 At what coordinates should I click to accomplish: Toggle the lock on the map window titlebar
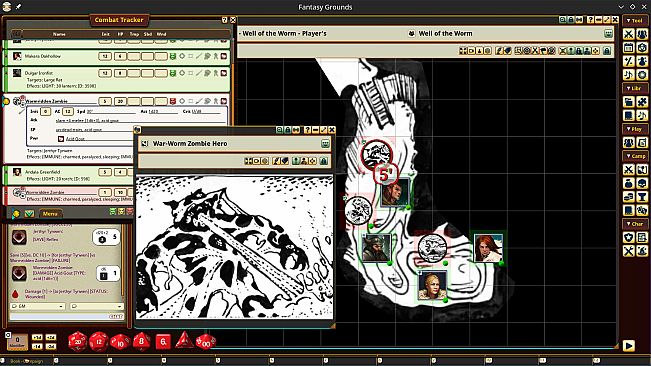[570, 20]
